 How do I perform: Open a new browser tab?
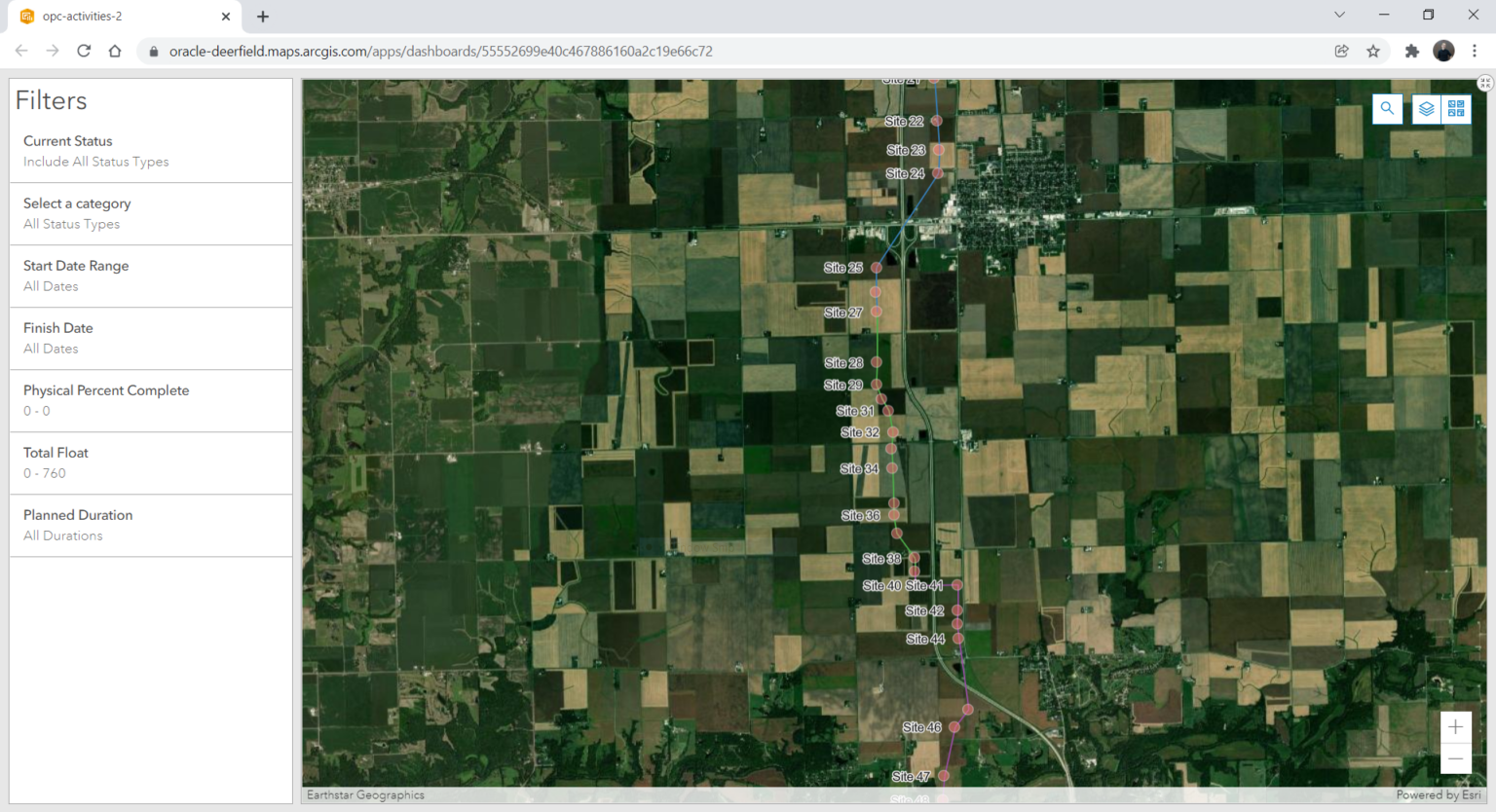point(262,16)
